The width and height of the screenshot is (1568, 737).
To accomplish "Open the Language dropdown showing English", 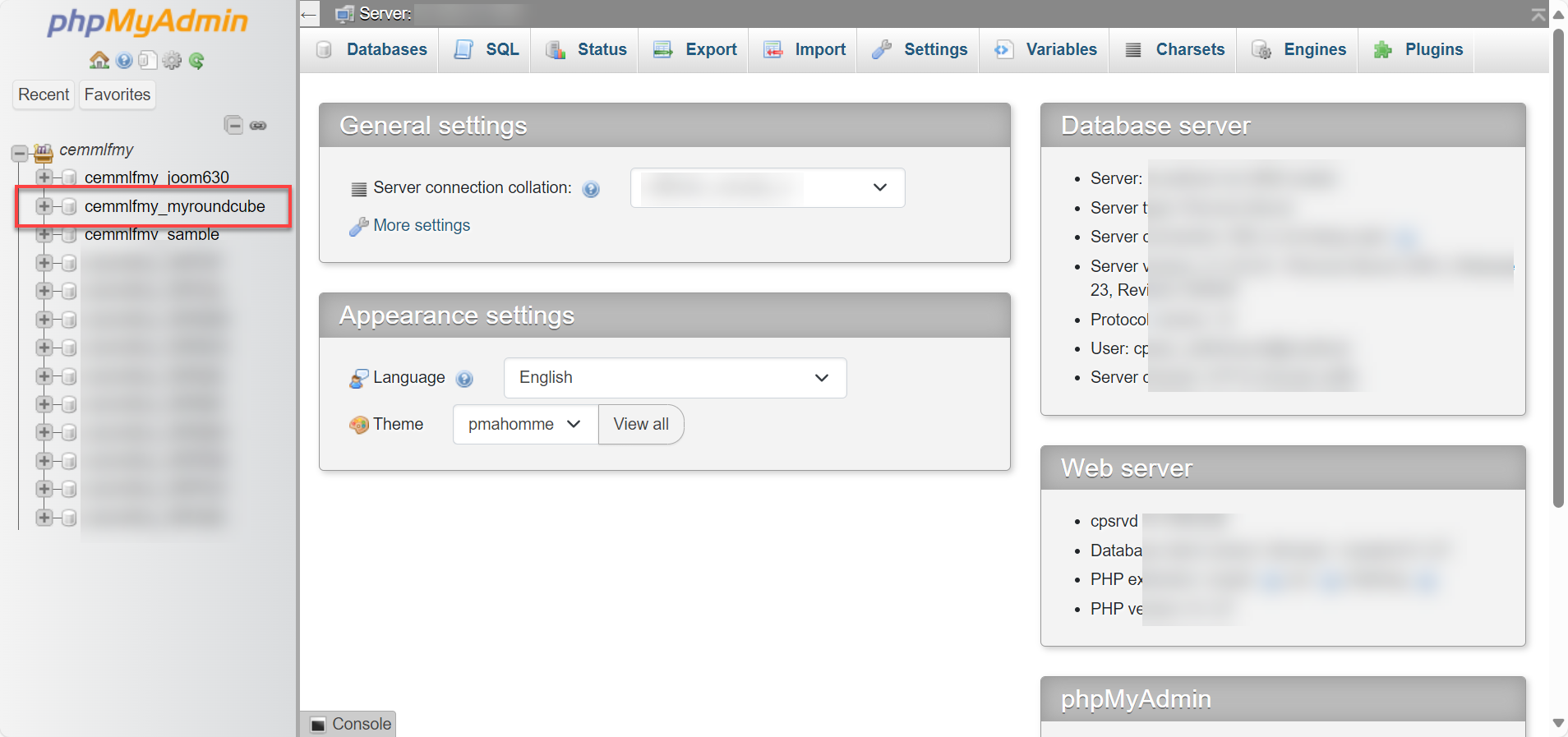I will (x=675, y=378).
